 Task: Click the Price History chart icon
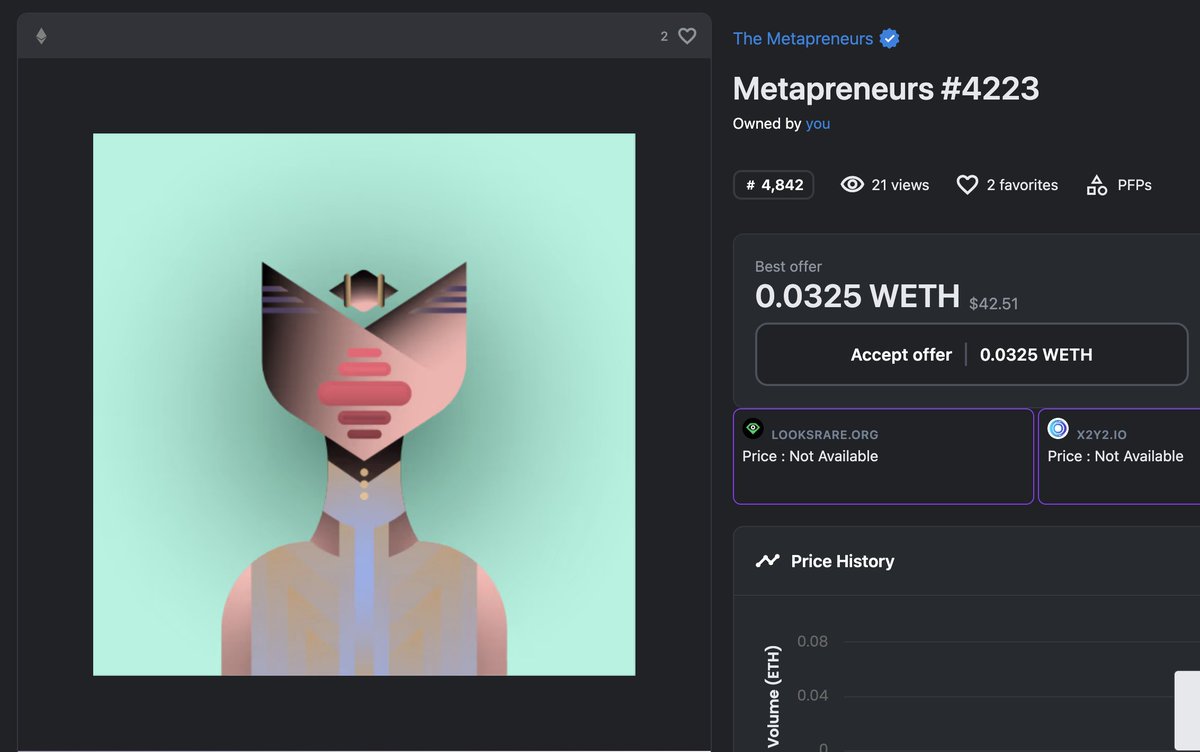[767, 561]
